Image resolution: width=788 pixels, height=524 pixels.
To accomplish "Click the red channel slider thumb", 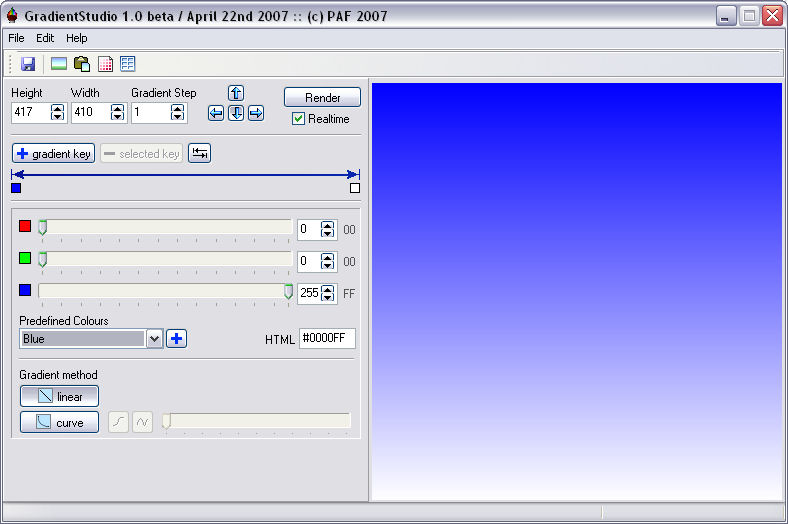I will pyautogui.click(x=43, y=228).
